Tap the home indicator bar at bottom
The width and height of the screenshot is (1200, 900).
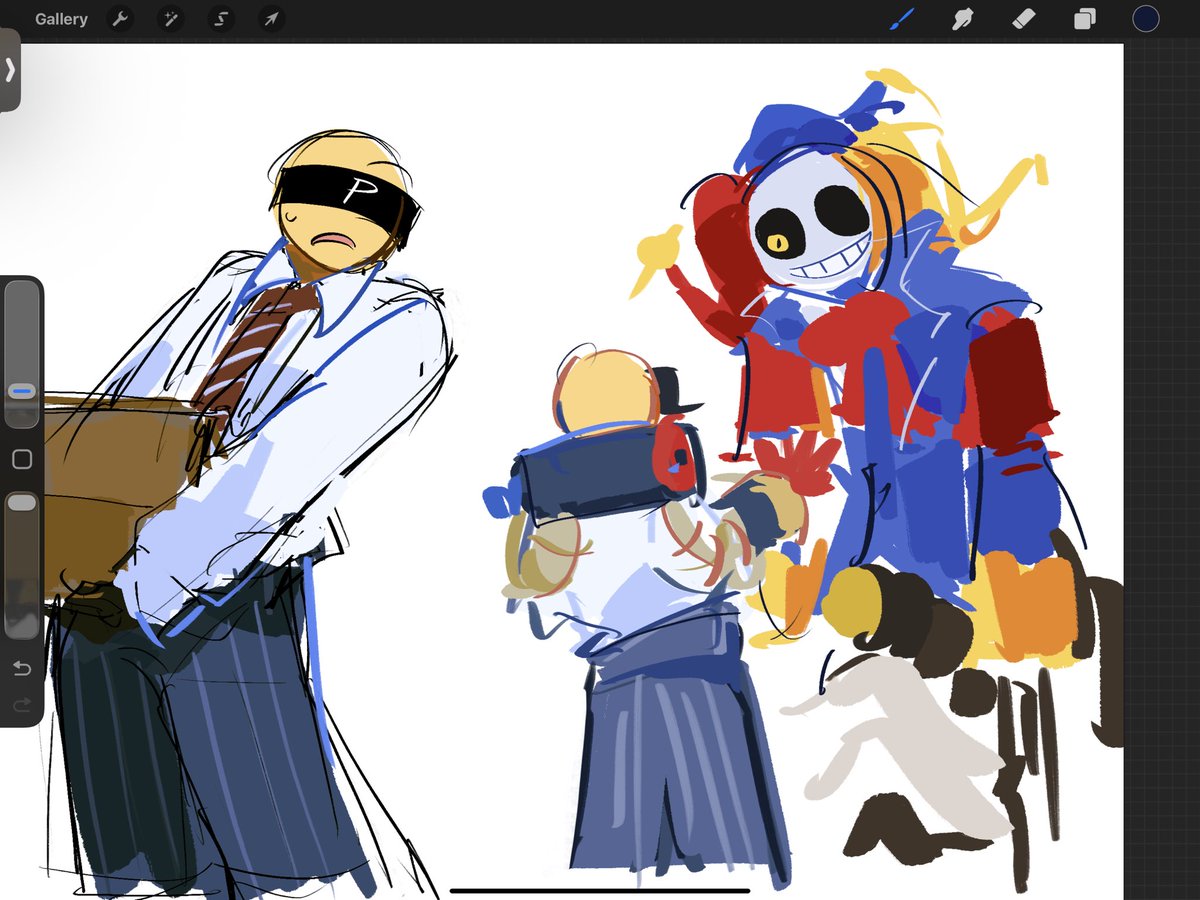(x=600, y=890)
